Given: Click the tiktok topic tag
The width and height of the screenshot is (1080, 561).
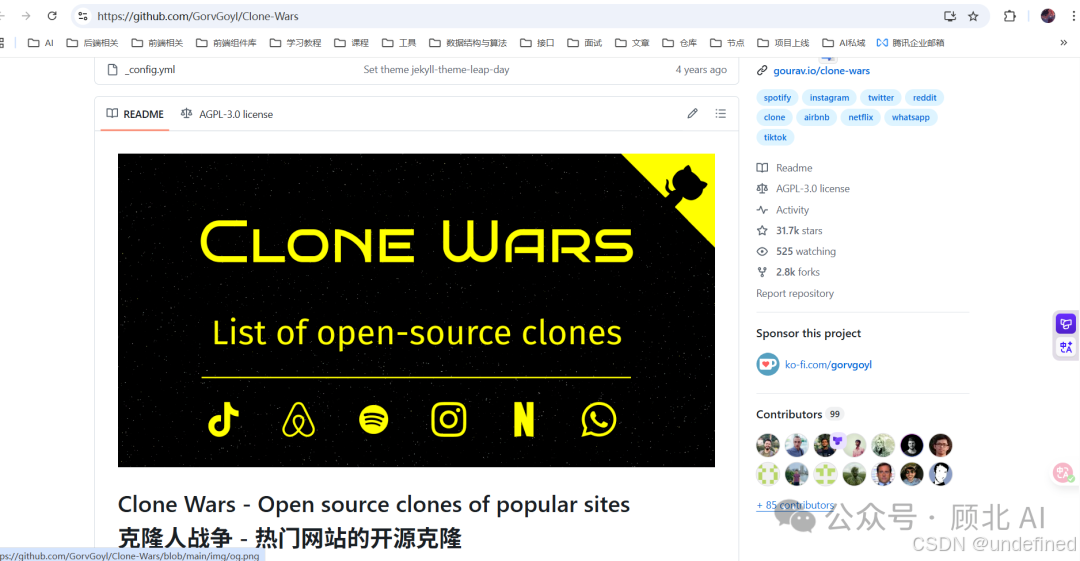Looking at the screenshot, I should click(775, 137).
